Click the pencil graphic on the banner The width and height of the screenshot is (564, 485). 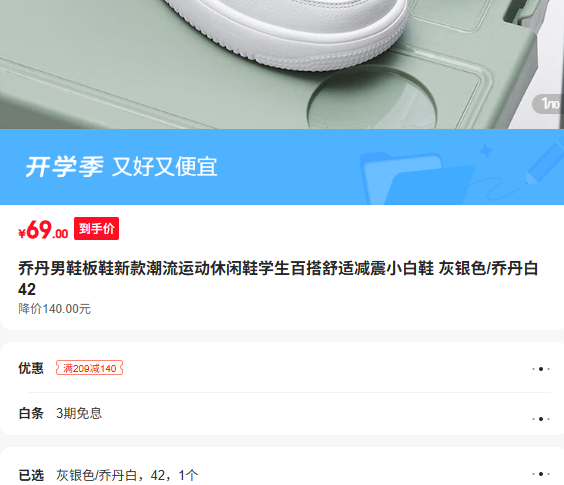point(545,161)
